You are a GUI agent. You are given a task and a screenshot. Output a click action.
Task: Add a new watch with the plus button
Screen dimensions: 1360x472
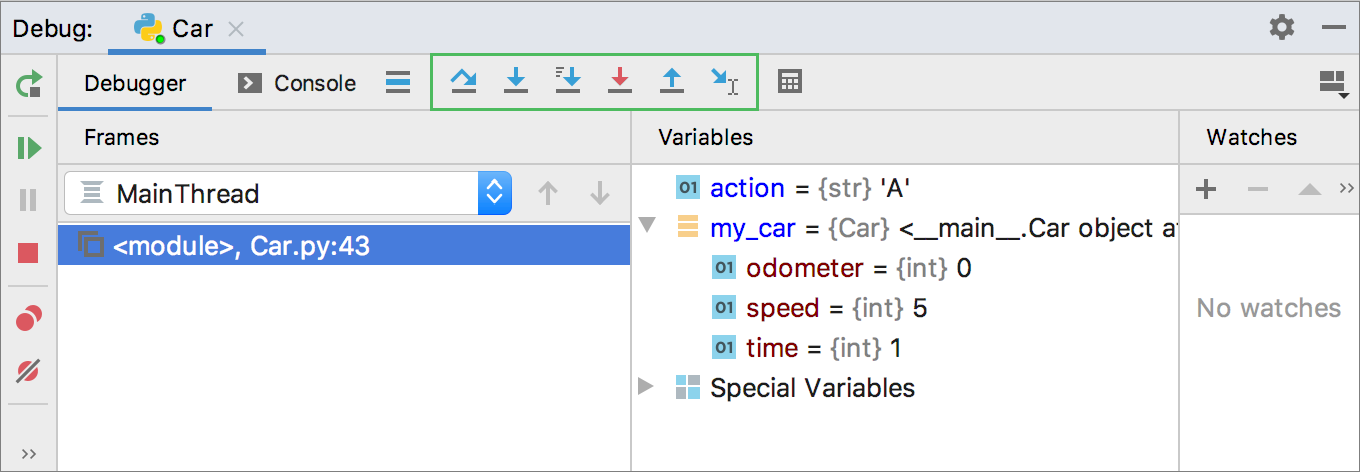1206,189
